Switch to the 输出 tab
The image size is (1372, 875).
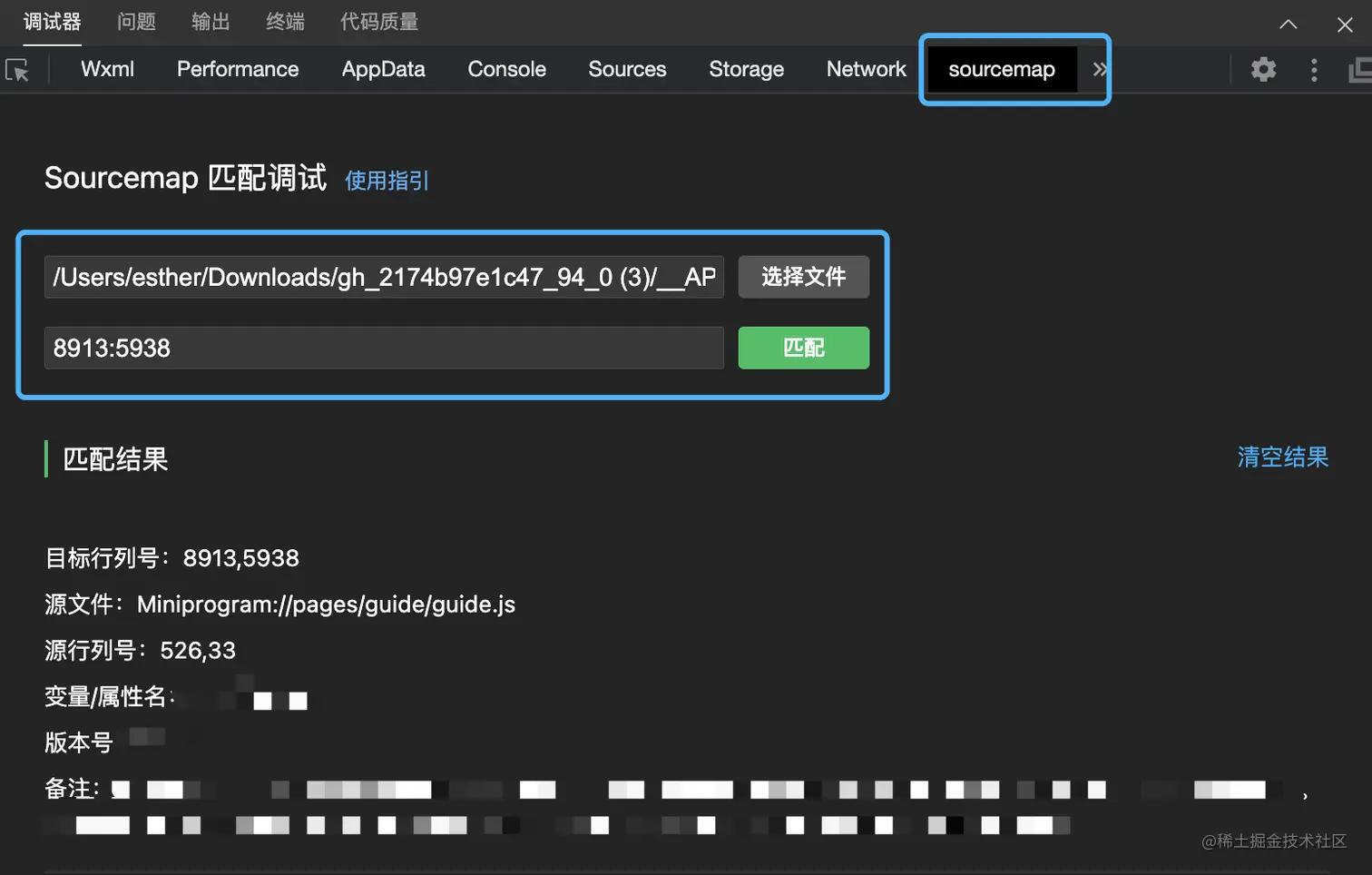coord(211,22)
